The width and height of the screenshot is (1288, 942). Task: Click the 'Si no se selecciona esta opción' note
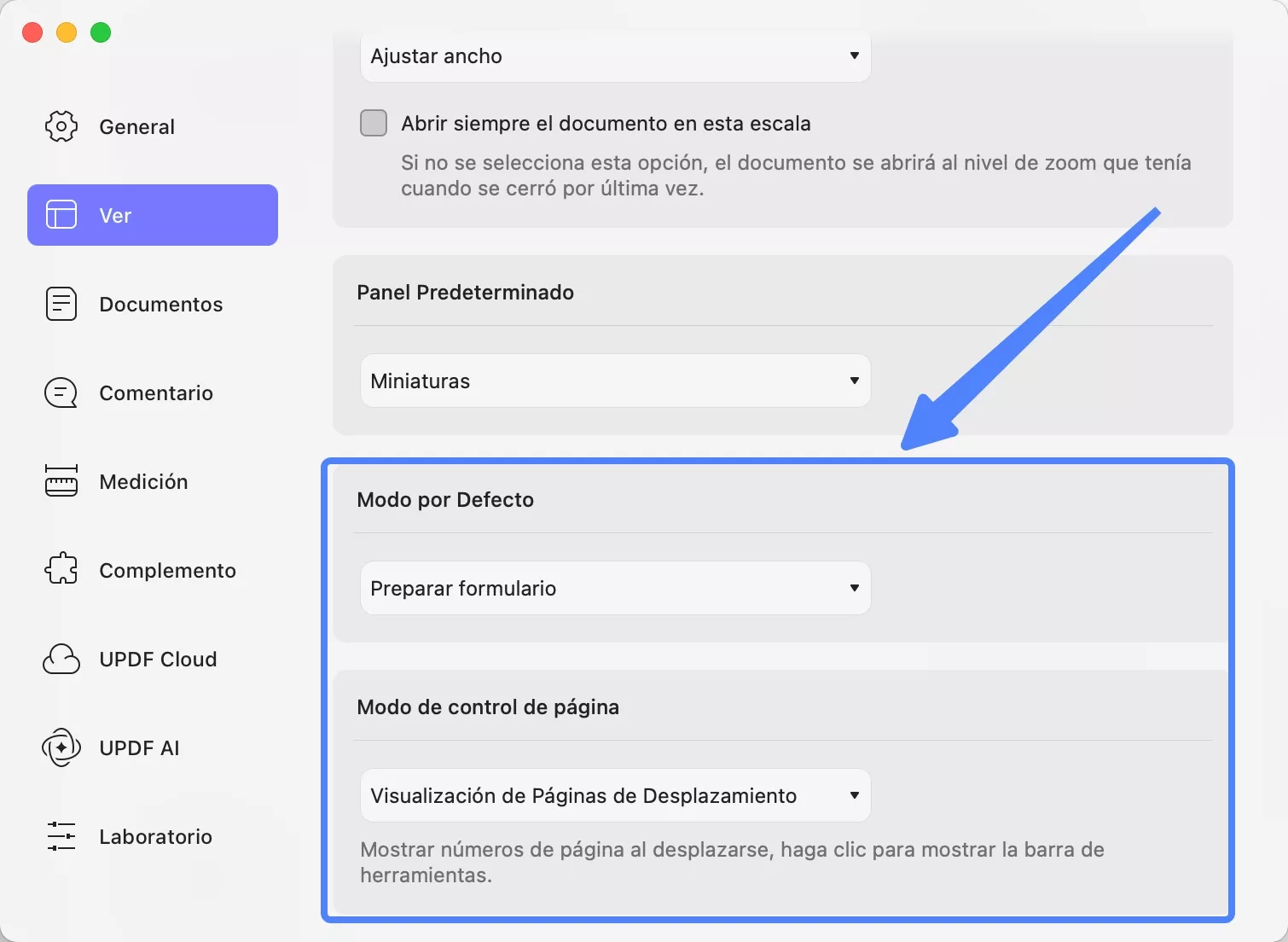point(796,175)
